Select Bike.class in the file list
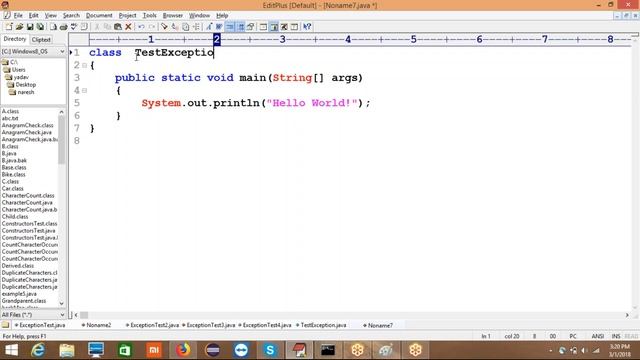The width and height of the screenshot is (640, 360). pyautogui.click(x=13, y=174)
